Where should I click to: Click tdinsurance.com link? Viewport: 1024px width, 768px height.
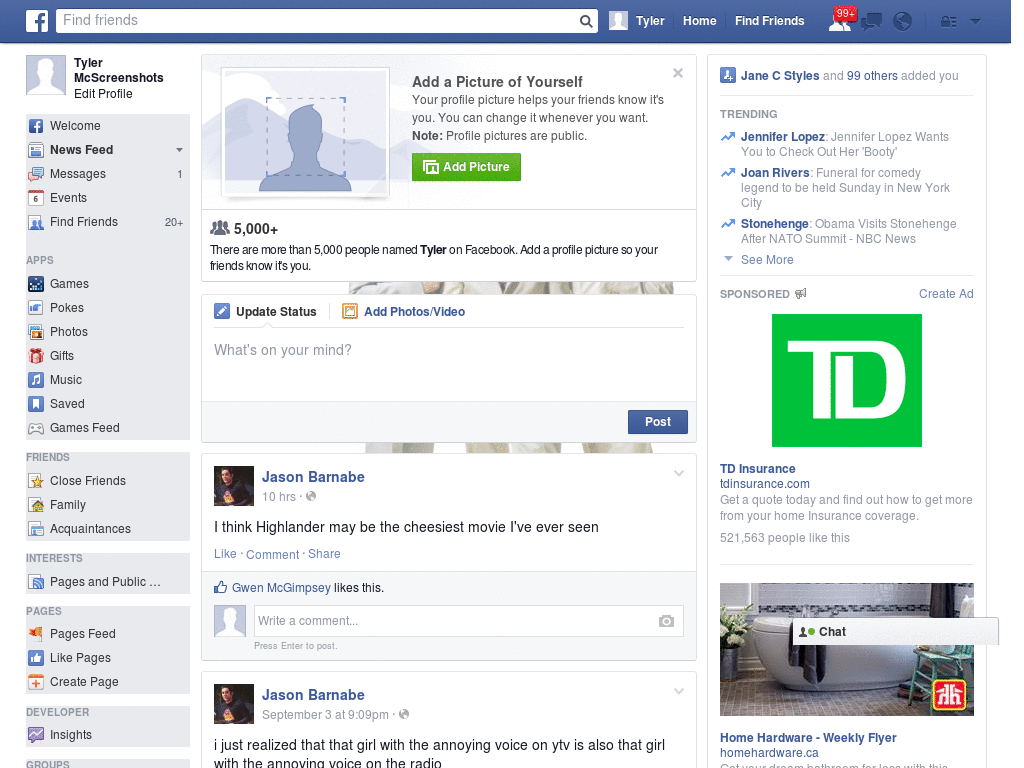(x=765, y=484)
